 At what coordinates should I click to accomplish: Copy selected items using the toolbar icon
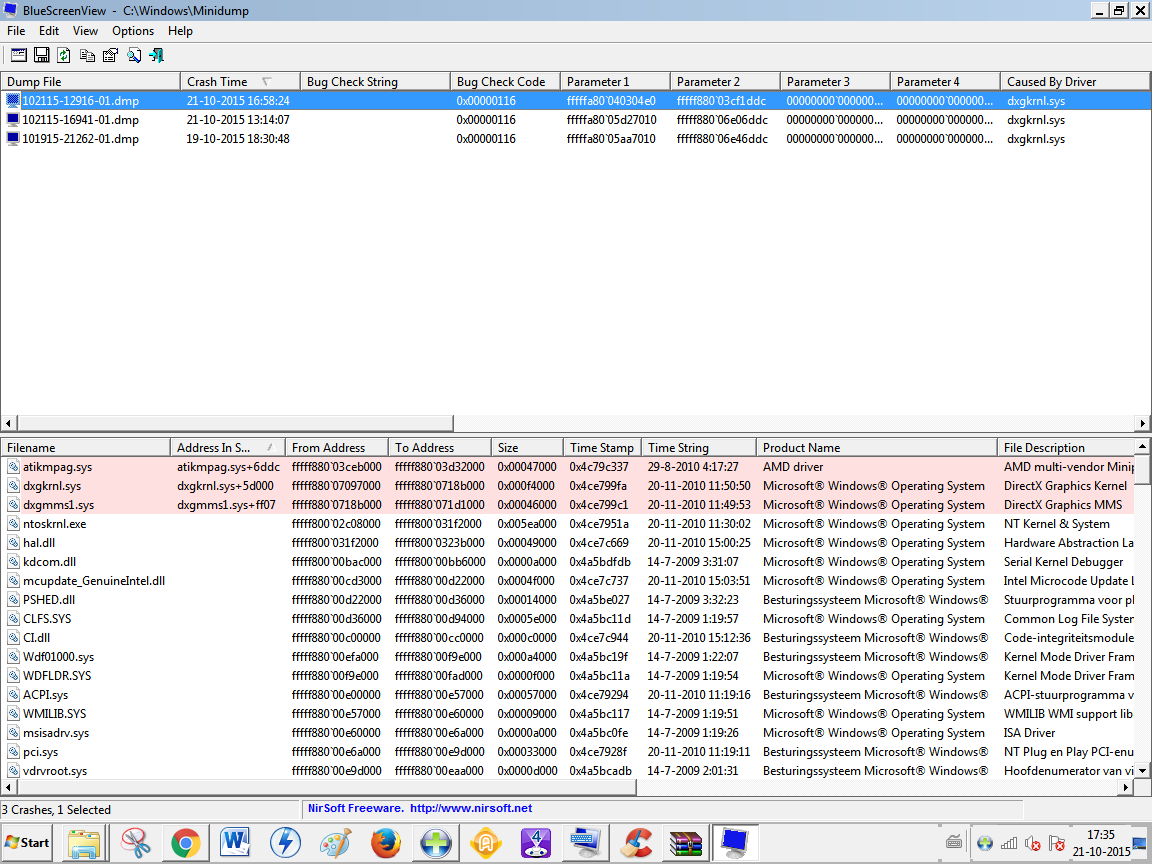point(87,55)
